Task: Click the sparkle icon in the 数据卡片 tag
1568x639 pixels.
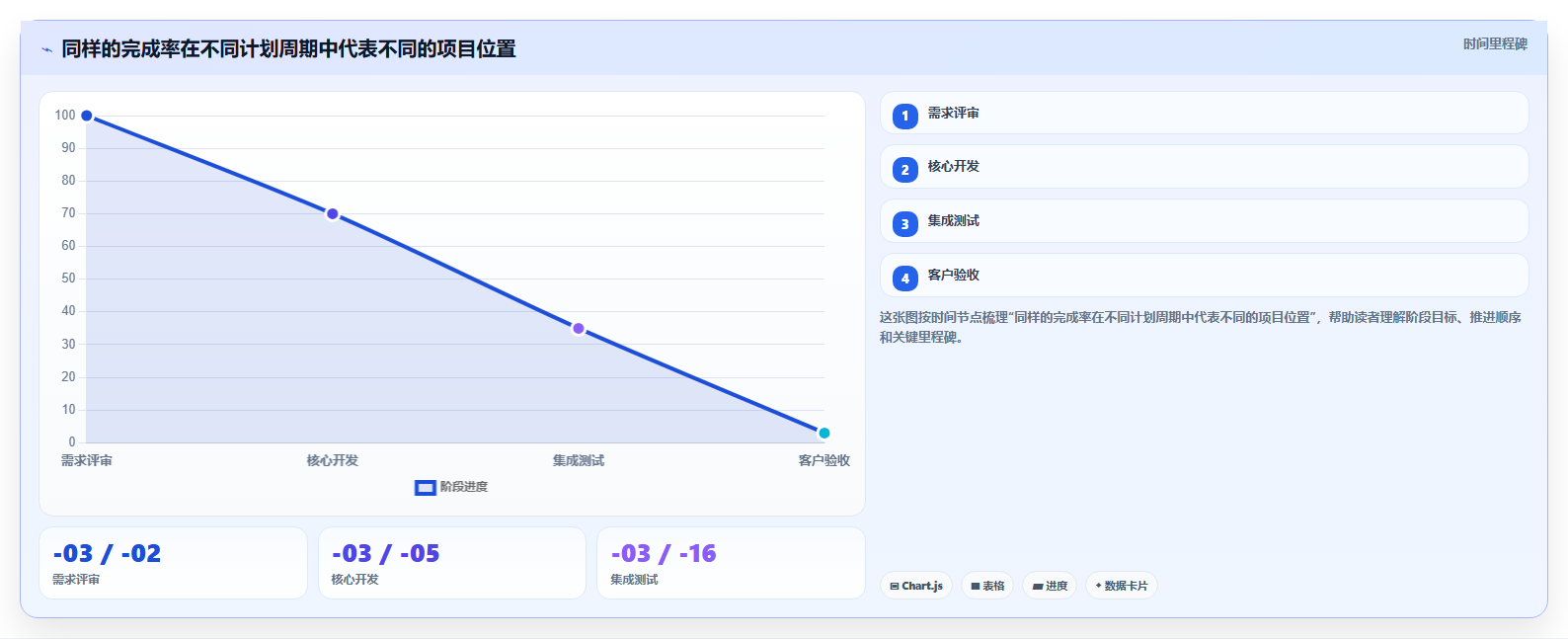Action: [1098, 586]
